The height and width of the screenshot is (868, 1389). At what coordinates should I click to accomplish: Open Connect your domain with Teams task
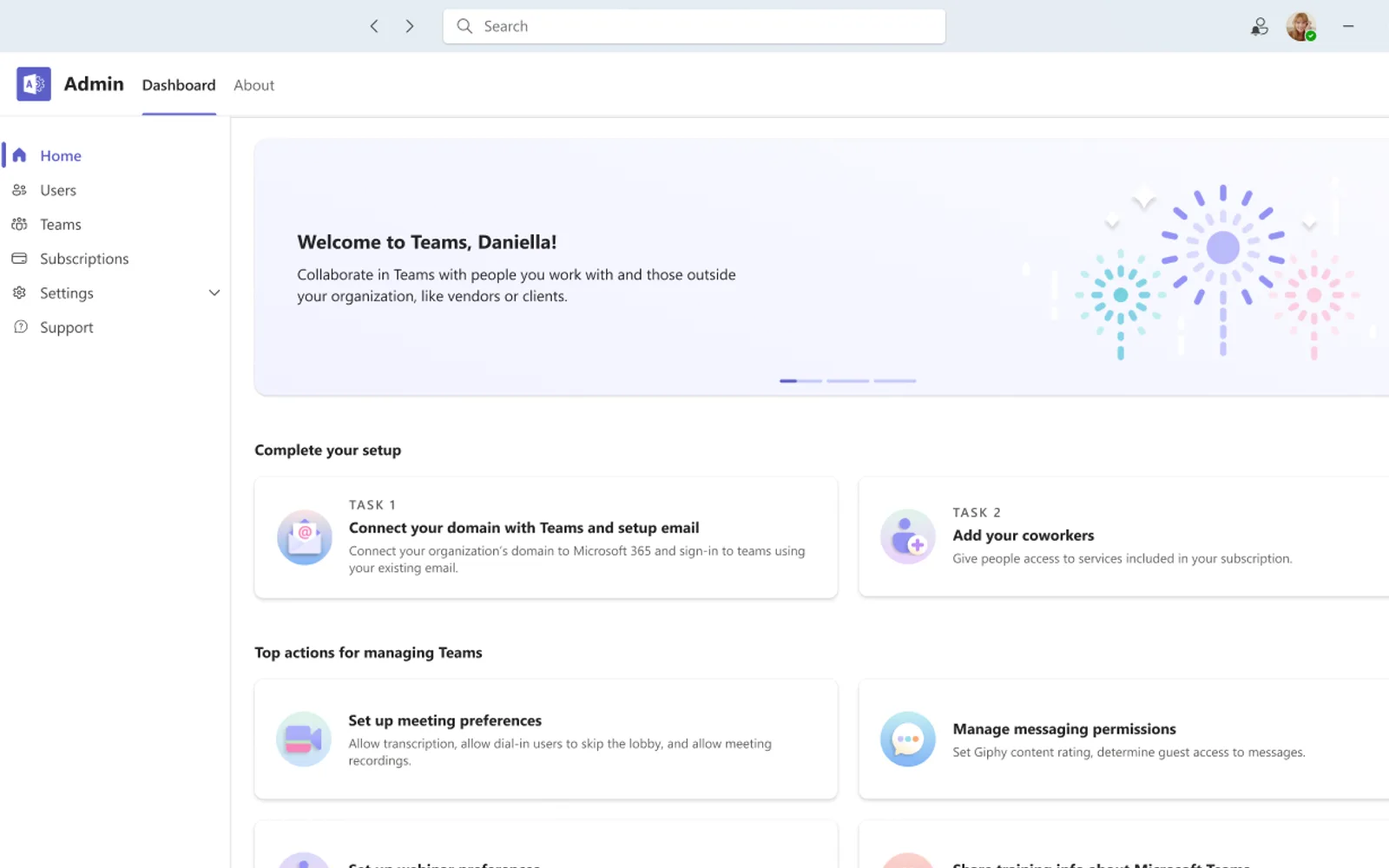click(546, 537)
